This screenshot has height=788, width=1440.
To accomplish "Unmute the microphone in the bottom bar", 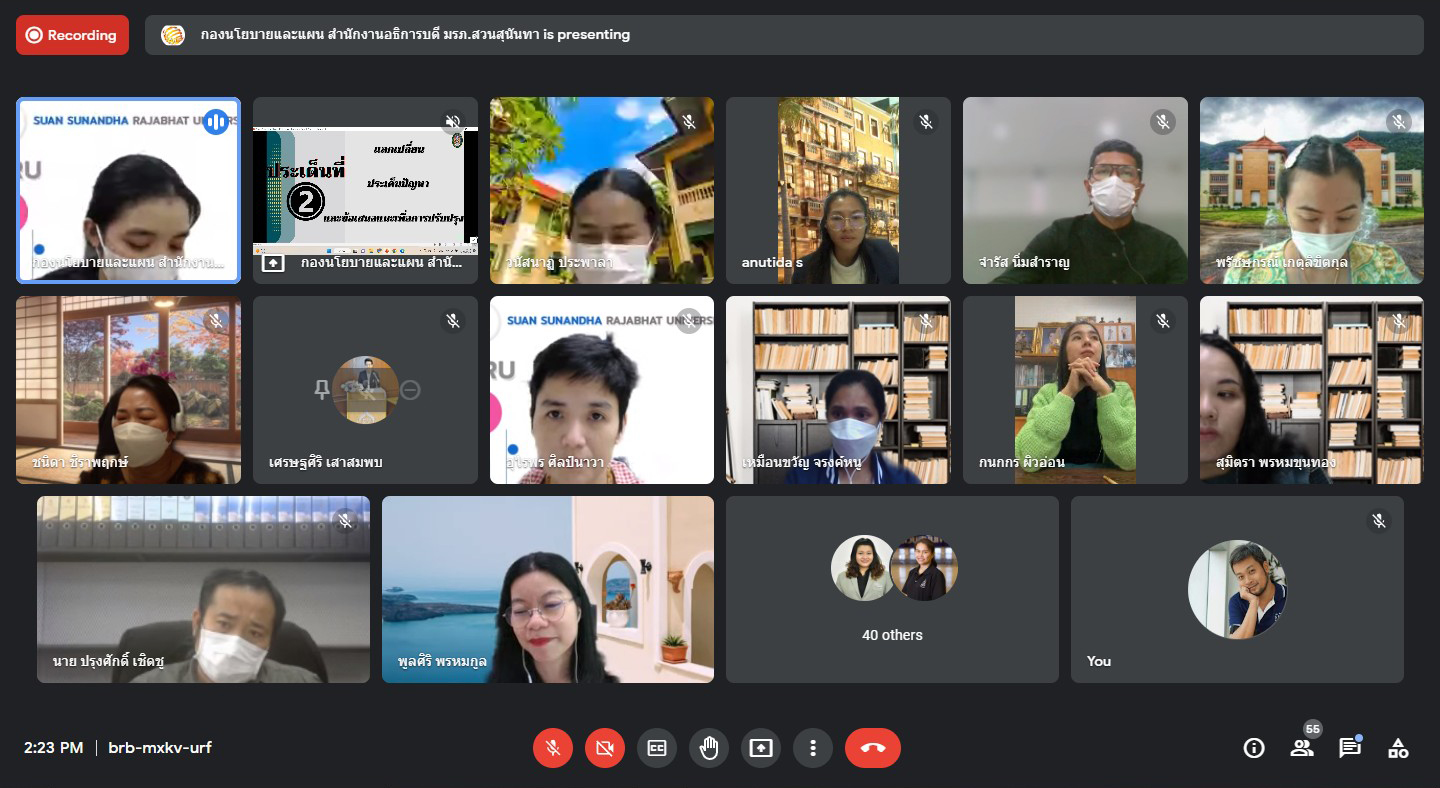I will pos(552,748).
